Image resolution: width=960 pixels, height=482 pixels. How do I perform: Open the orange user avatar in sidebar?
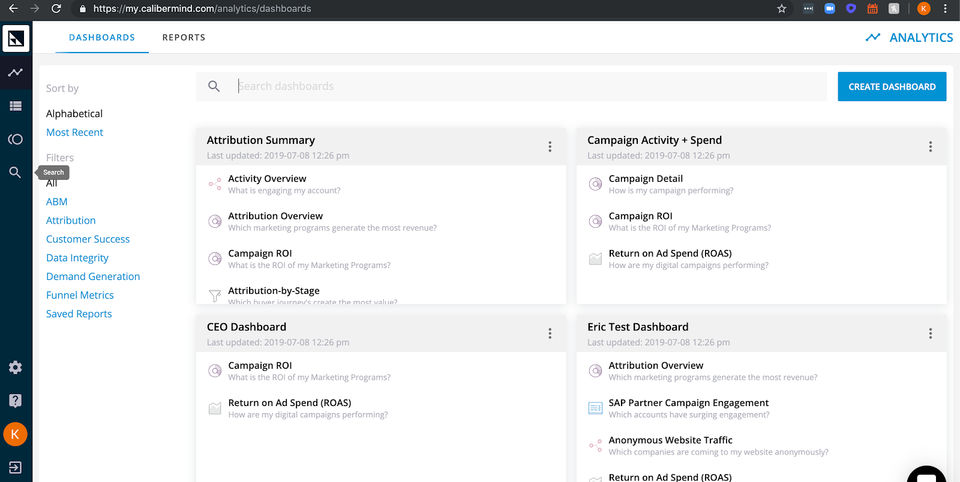(16, 434)
